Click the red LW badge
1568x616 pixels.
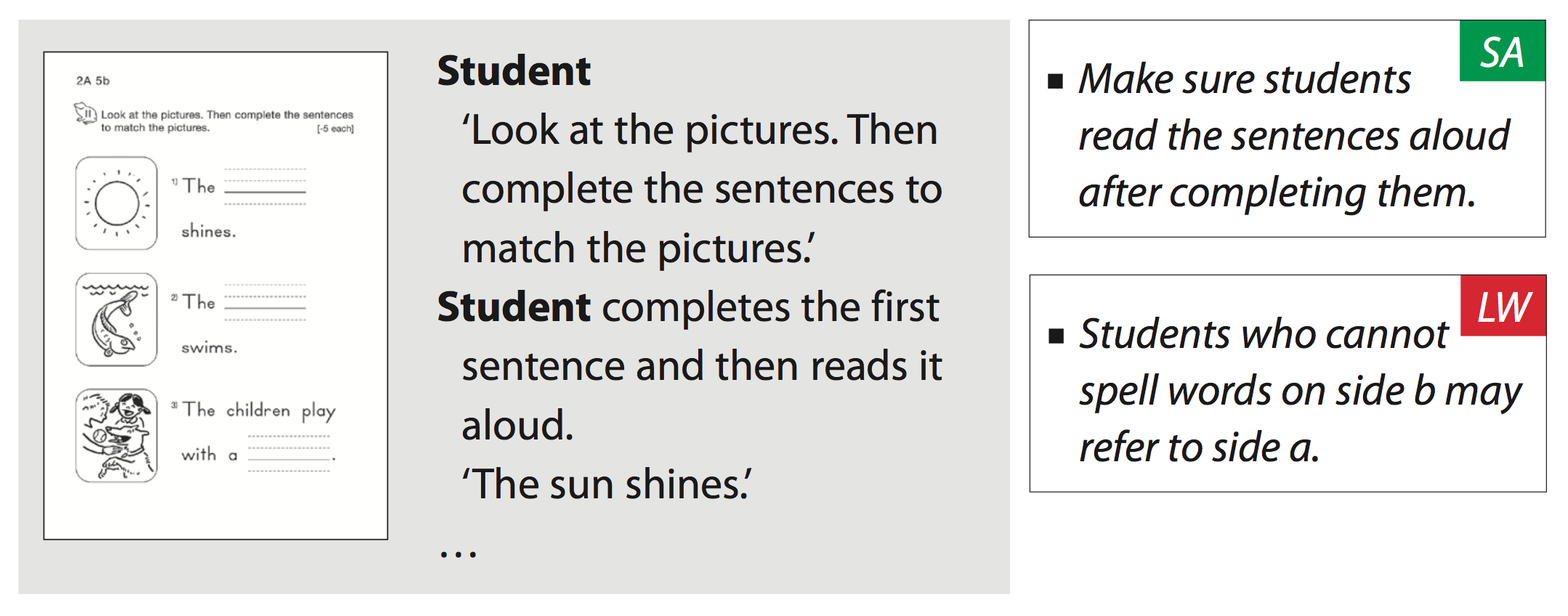(1503, 307)
